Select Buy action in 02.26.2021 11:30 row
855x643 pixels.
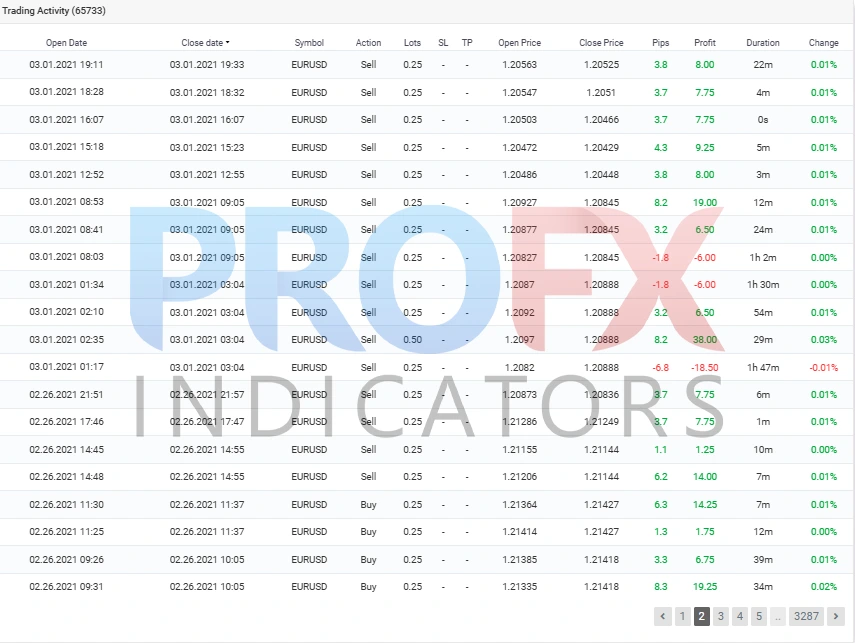click(368, 504)
